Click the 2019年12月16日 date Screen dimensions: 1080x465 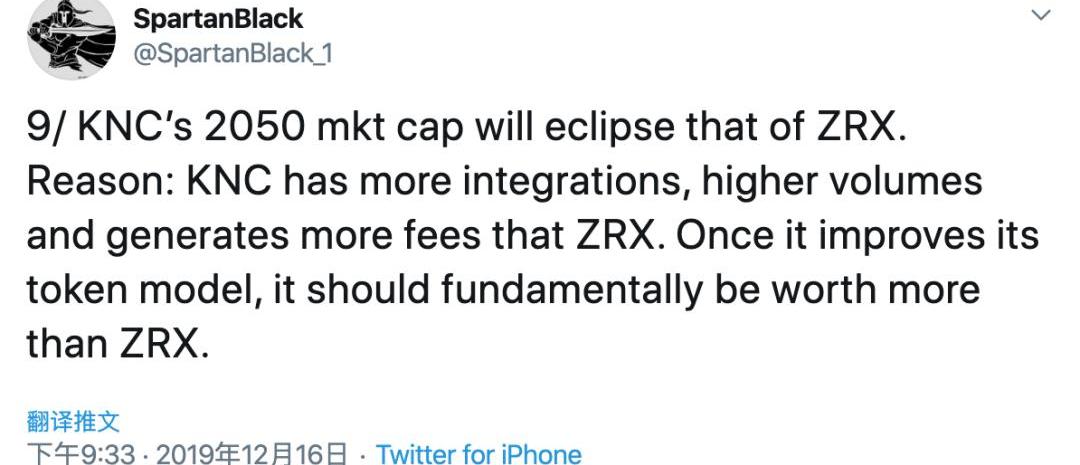pos(252,455)
